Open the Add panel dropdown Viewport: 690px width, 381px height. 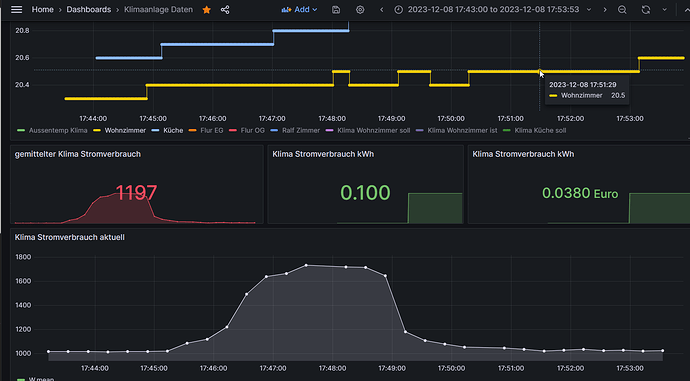(x=299, y=10)
